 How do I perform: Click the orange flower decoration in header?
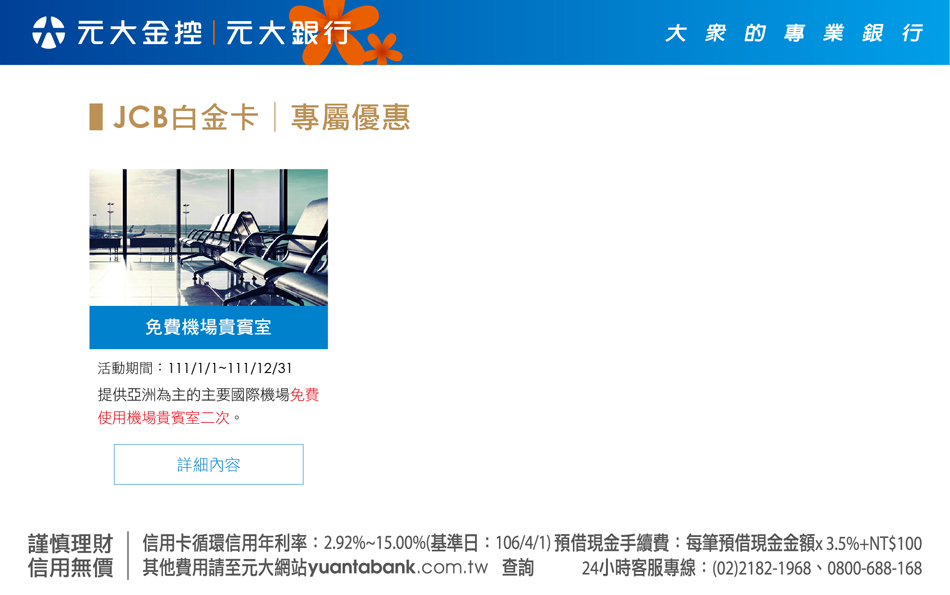tap(331, 29)
